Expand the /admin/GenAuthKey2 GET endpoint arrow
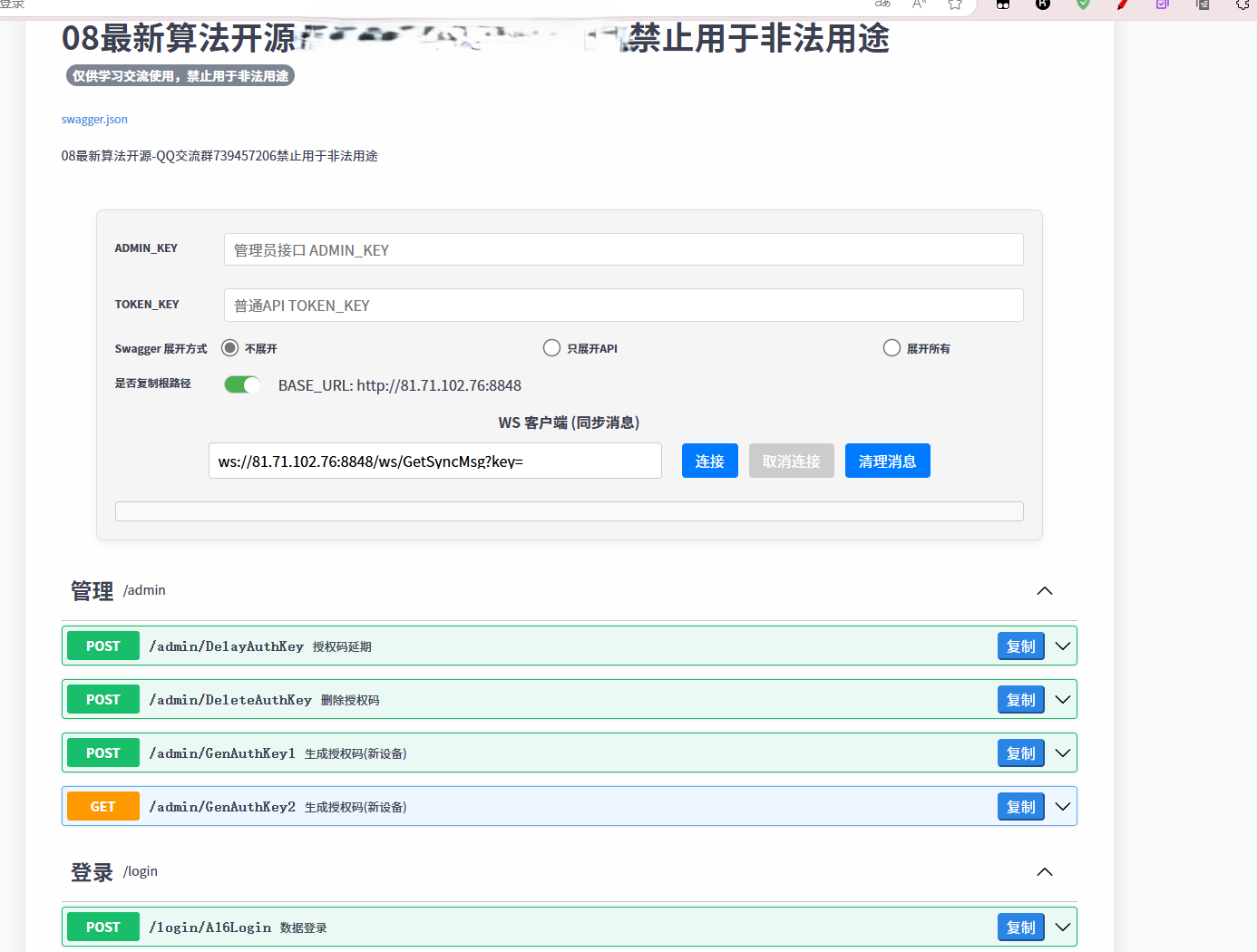The image size is (1257, 952). 1063,807
